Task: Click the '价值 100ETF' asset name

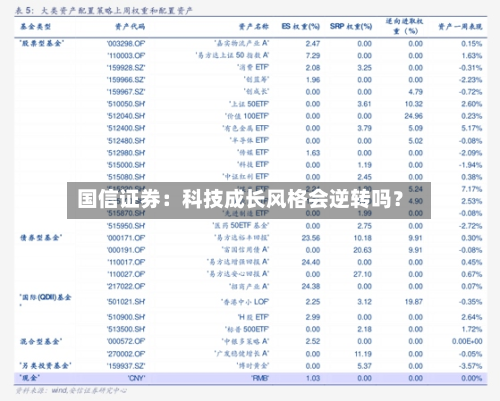Action: tap(247, 116)
